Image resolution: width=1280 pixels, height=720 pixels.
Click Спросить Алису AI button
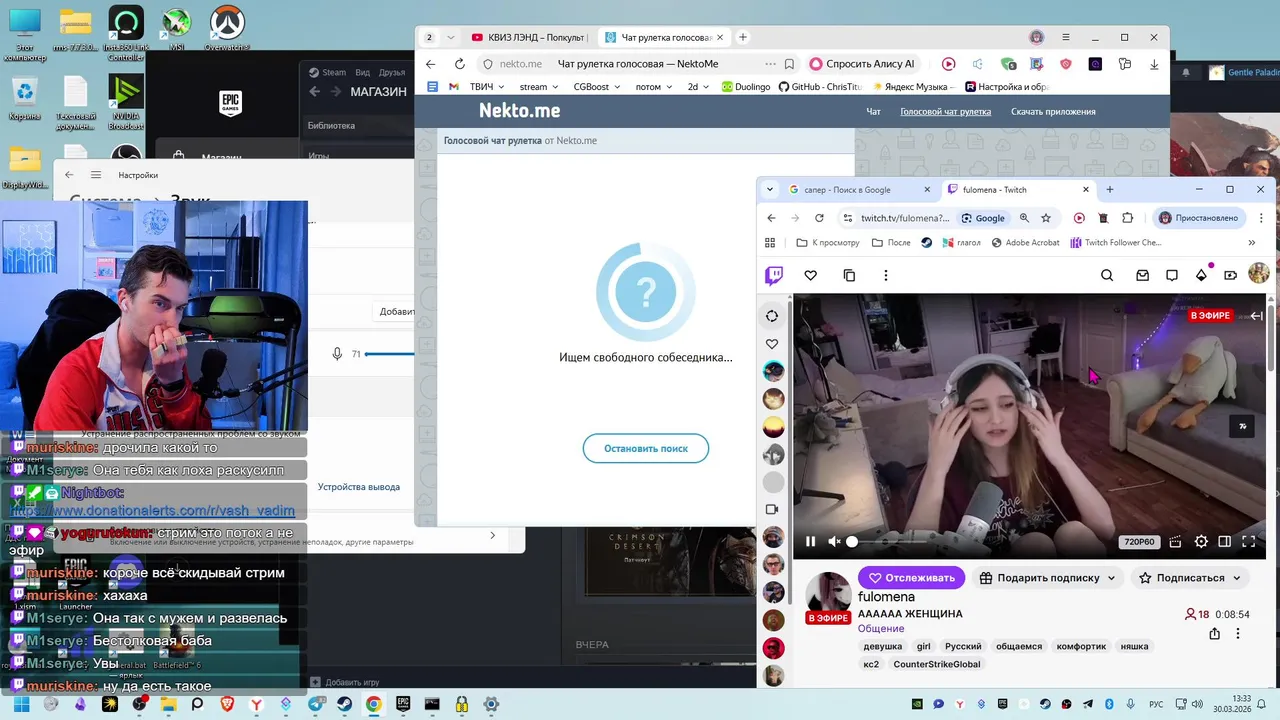(x=863, y=64)
